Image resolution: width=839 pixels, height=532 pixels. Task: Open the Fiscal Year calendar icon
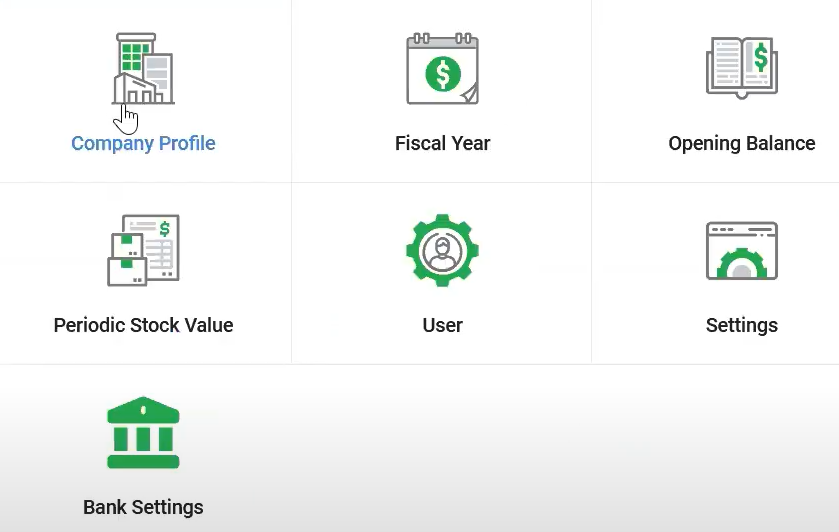443,69
